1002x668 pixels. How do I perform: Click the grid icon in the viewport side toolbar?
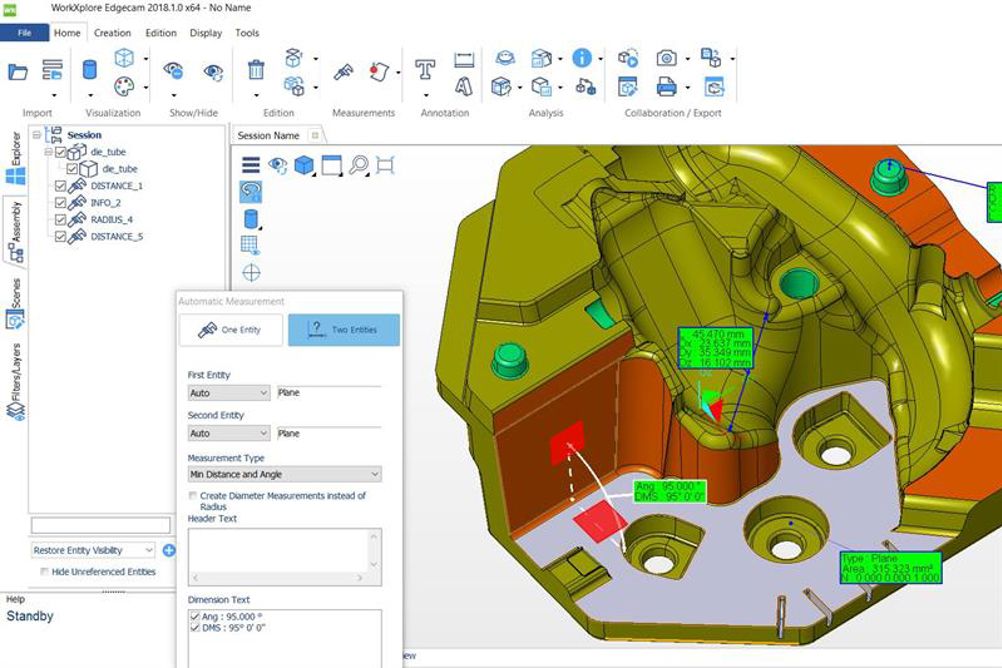(x=250, y=245)
